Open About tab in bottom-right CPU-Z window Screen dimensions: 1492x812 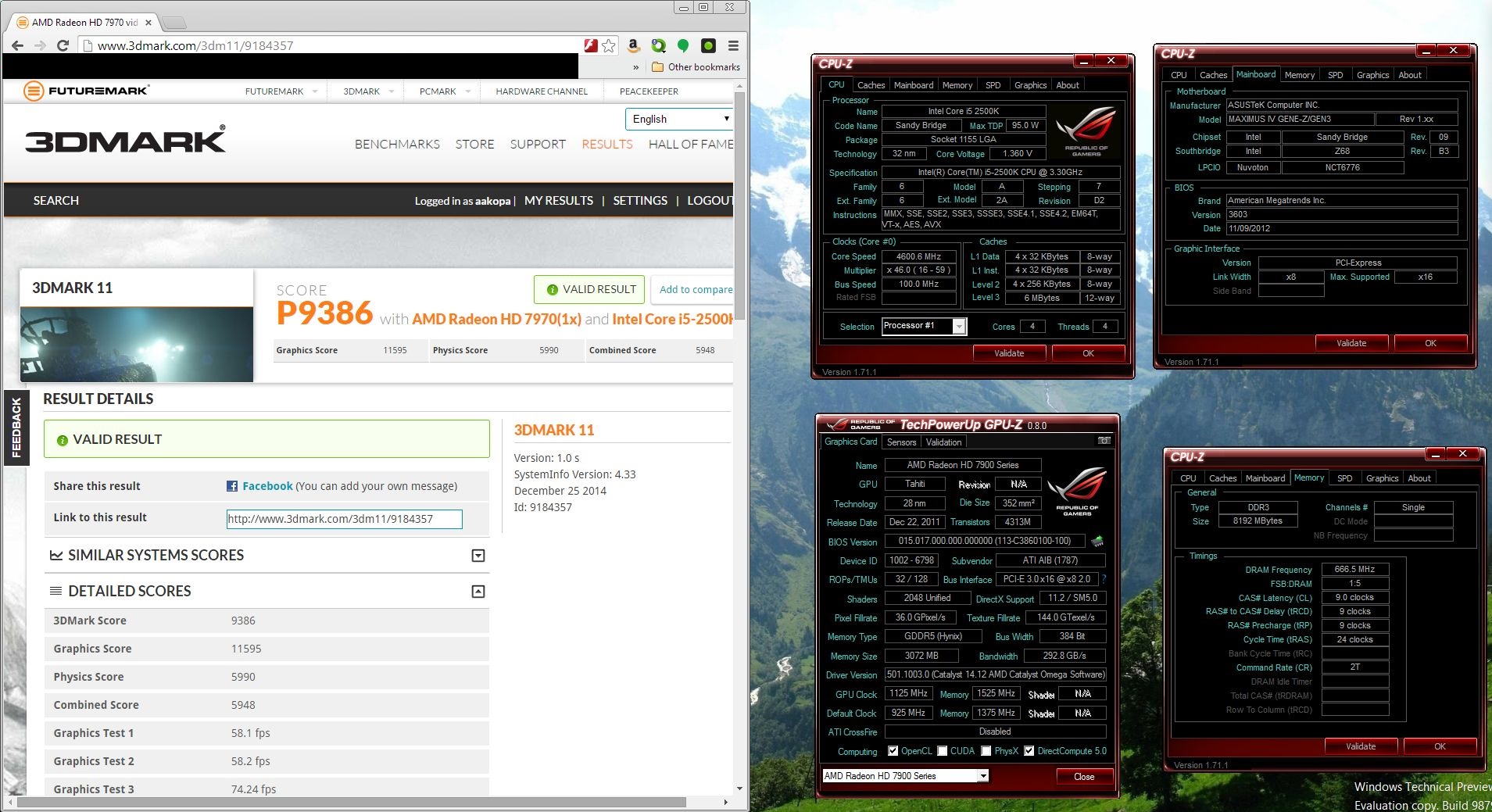[x=1419, y=478]
